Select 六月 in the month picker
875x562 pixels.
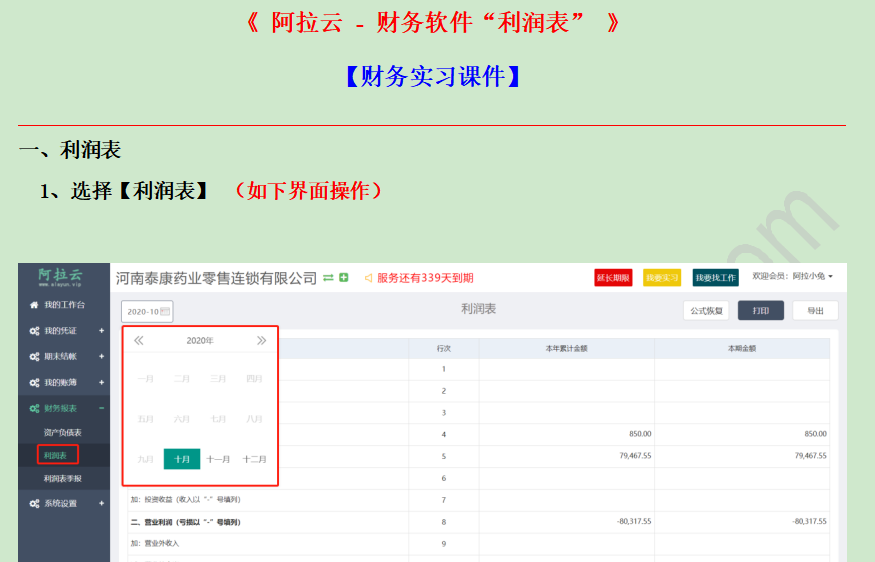click(182, 419)
